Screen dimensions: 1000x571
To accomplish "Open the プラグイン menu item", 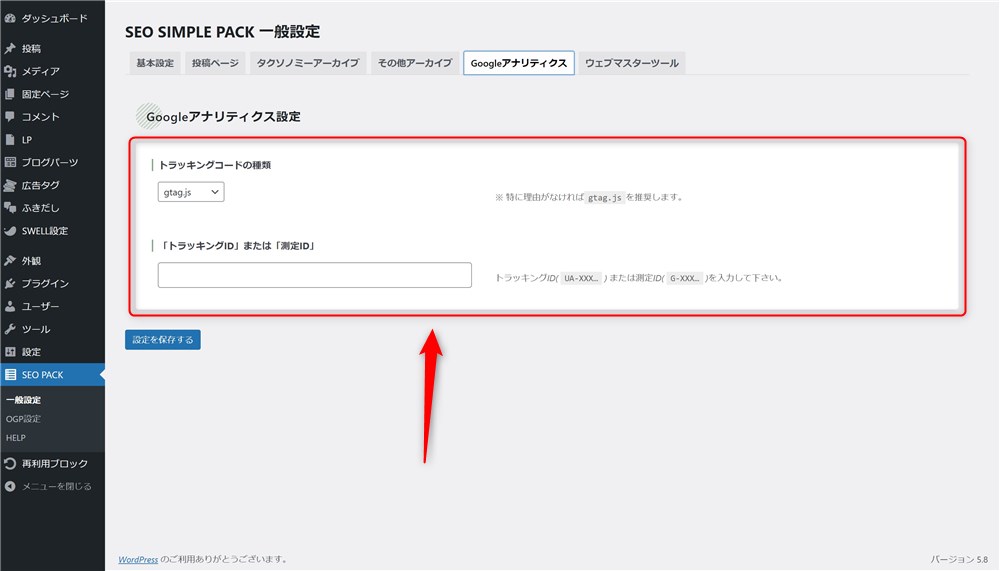I will coord(52,283).
